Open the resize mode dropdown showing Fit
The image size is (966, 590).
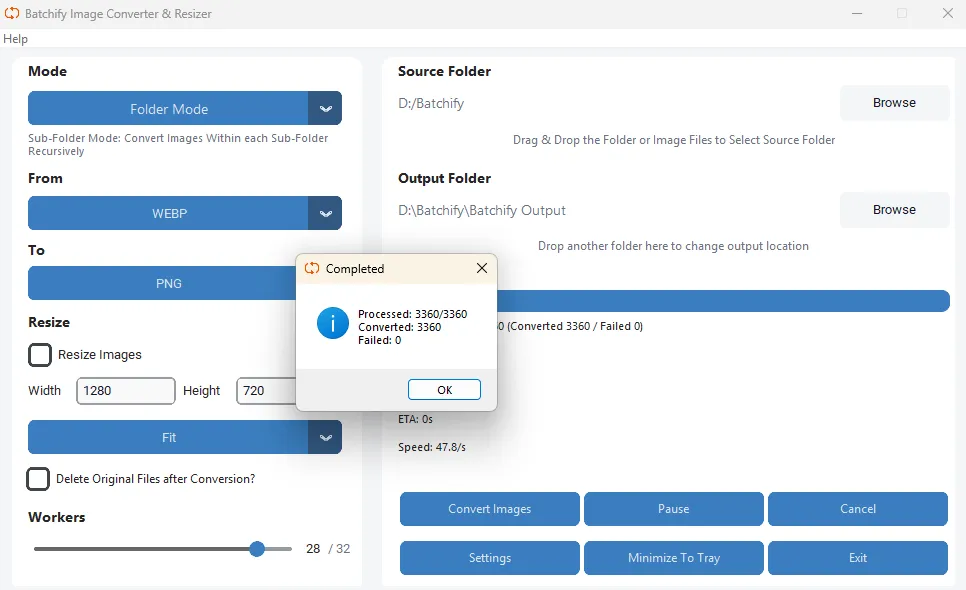[x=170, y=437]
